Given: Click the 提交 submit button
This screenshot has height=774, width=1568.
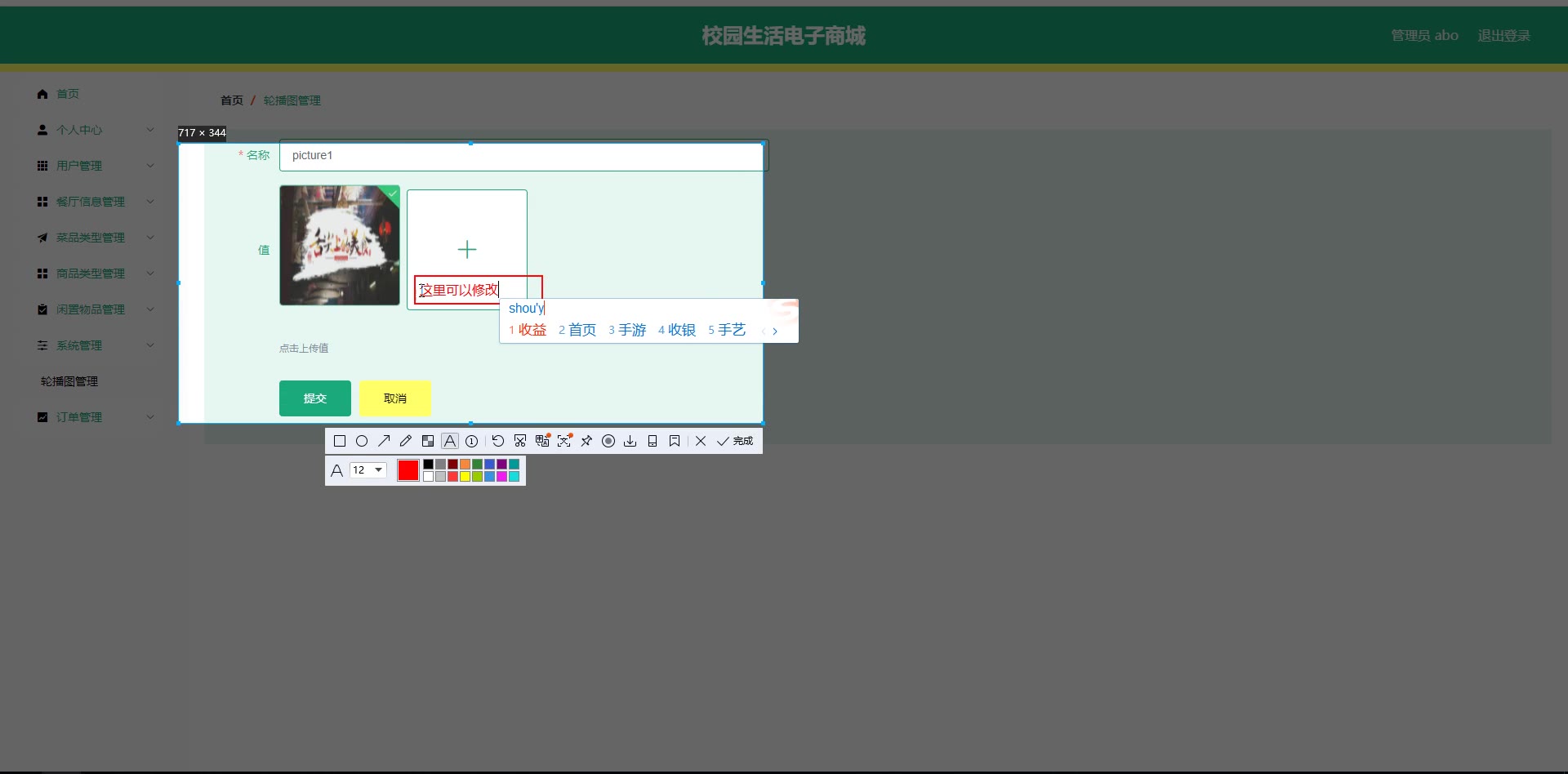Looking at the screenshot, I should tap(315, 398).
